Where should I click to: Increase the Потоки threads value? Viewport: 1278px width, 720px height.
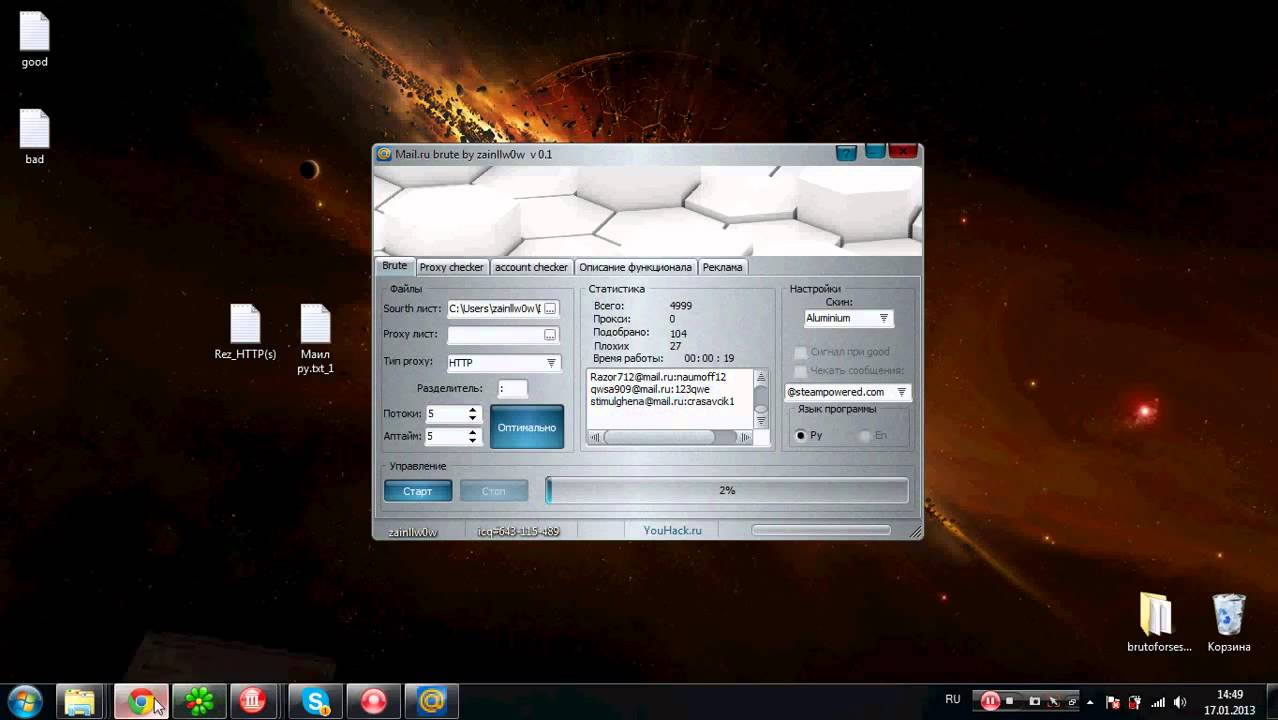point(473,410)
